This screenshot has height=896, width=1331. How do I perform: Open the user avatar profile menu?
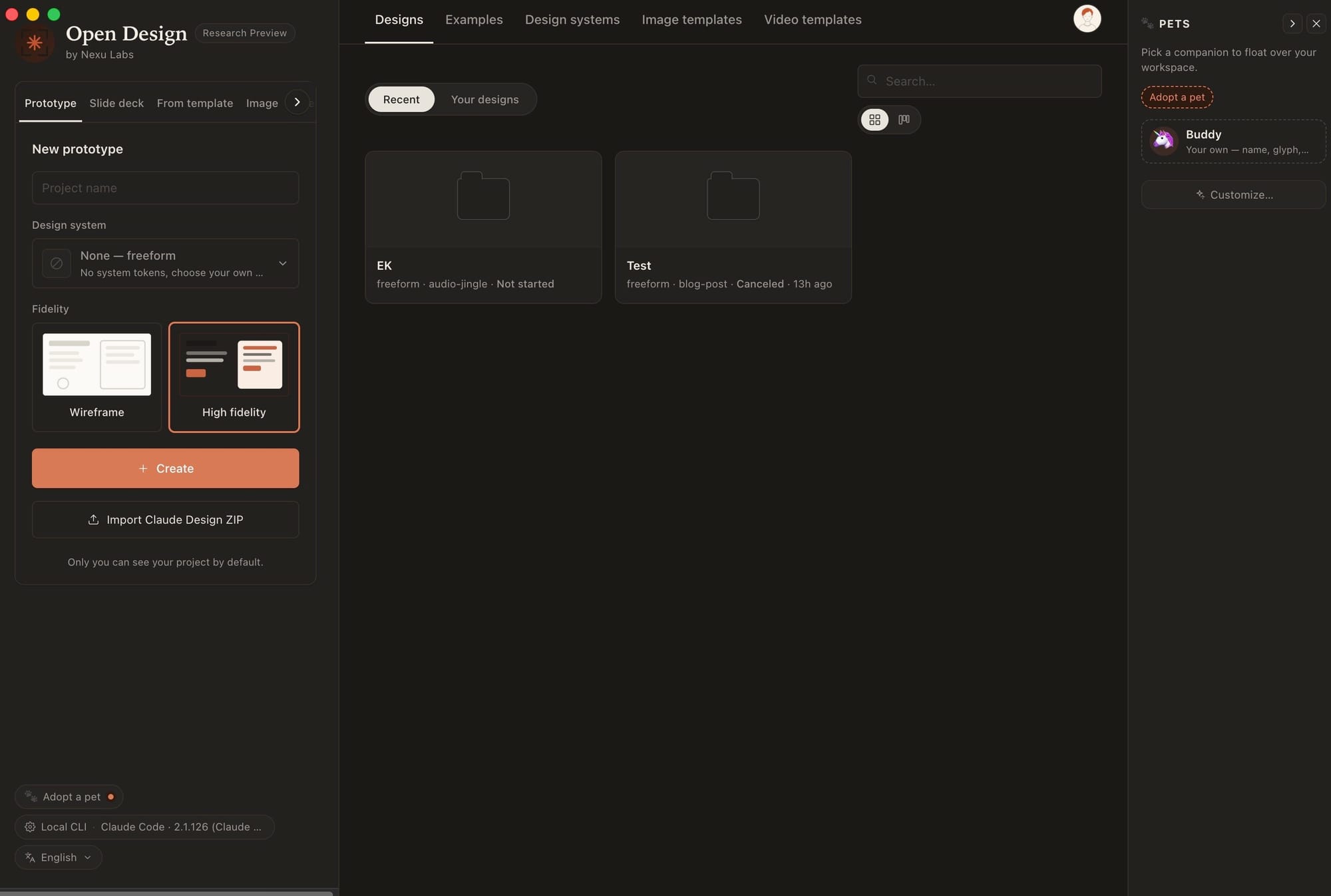tap(1087, 19)
